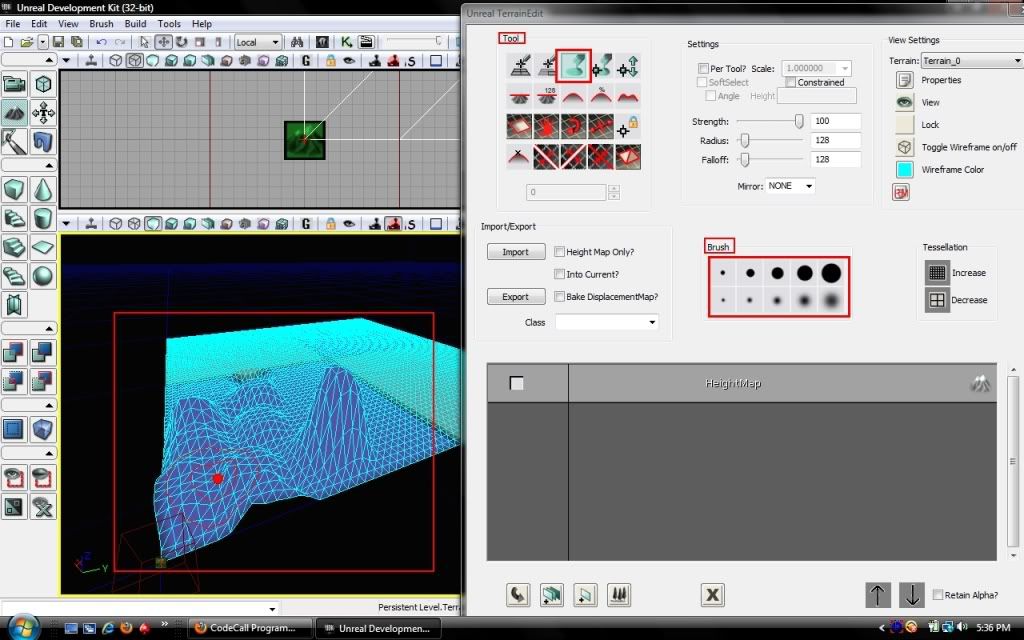The width and height of the screenshot is (1024, 640).
Task: Click the Export button
Action: tap(516, 296)
